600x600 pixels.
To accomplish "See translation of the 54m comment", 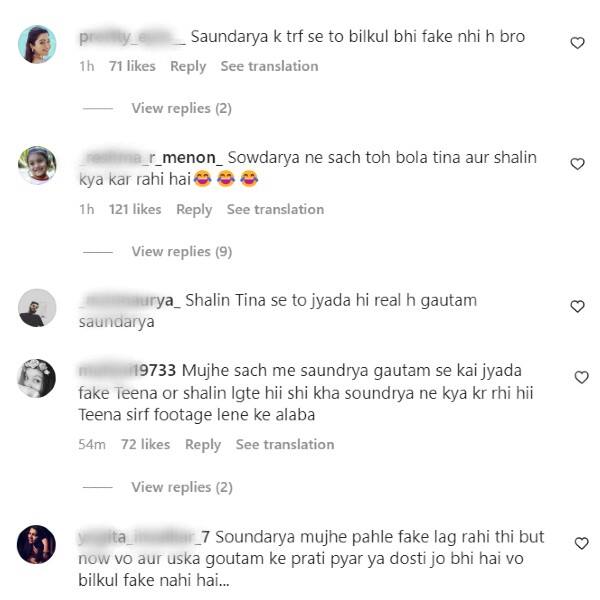I will point(285,444).
